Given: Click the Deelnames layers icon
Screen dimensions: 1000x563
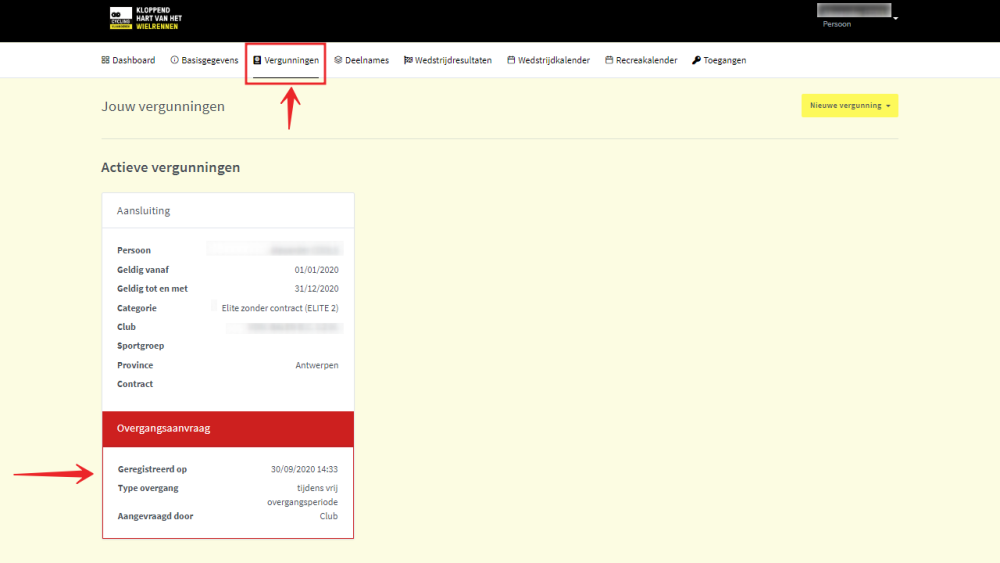Looking at the screenshot, I should 338,60.
